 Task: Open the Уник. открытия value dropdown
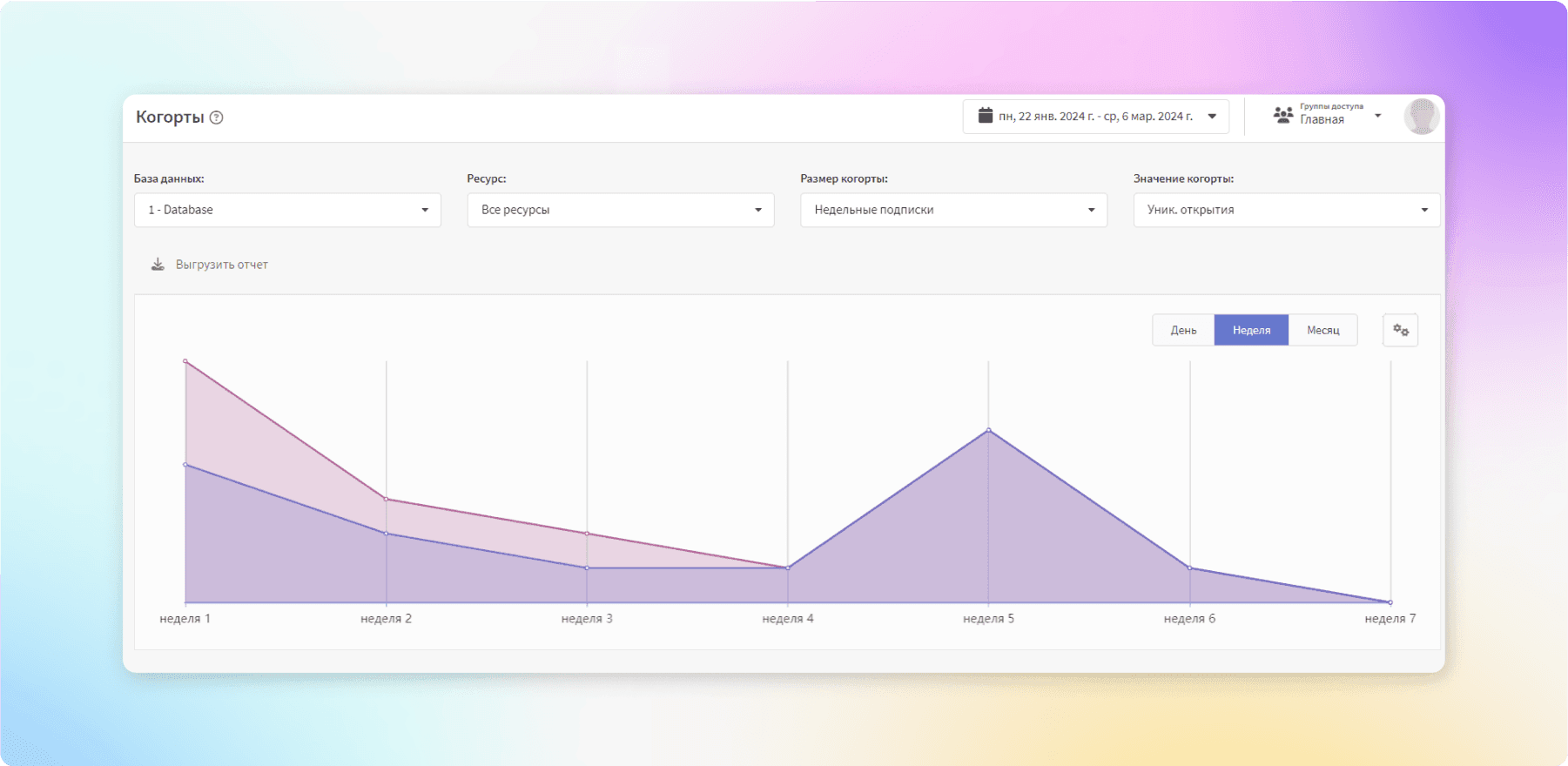1287,210
